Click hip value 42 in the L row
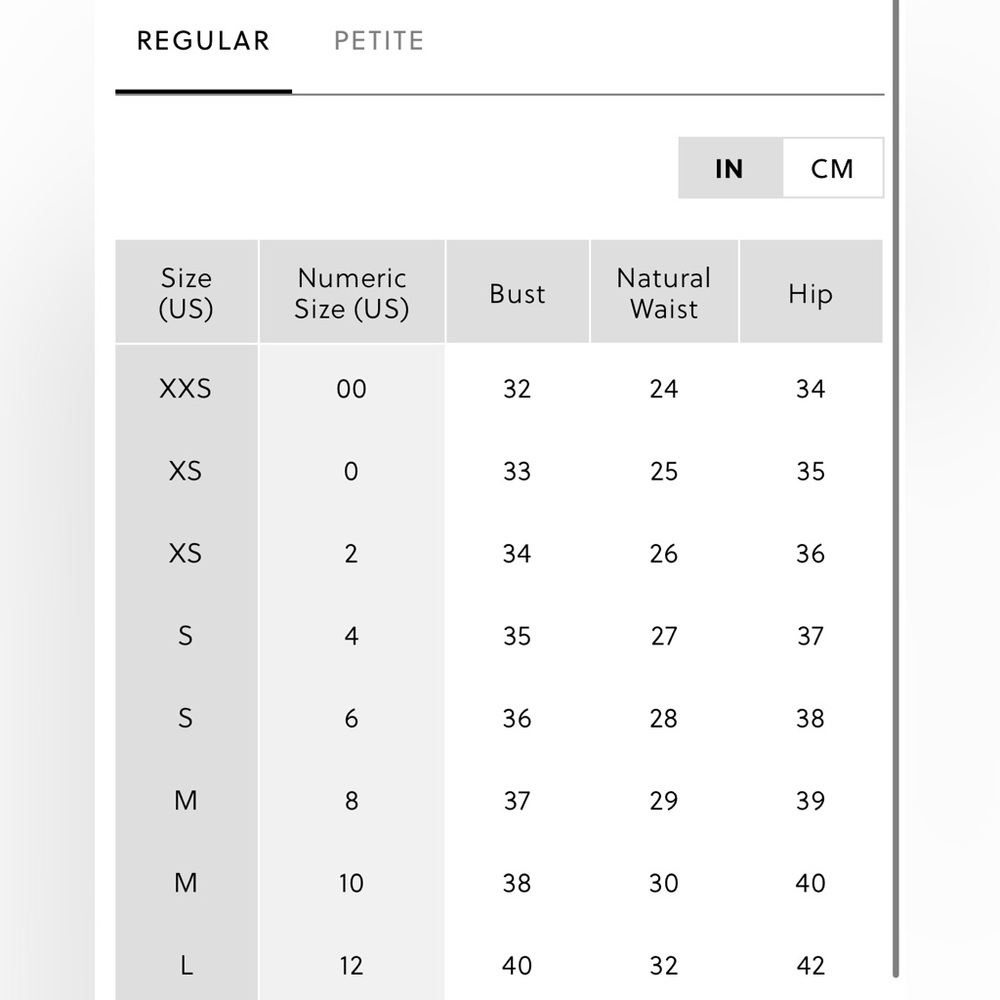The width and height of the screenshot is (1000, 1000). coord(810,966)
